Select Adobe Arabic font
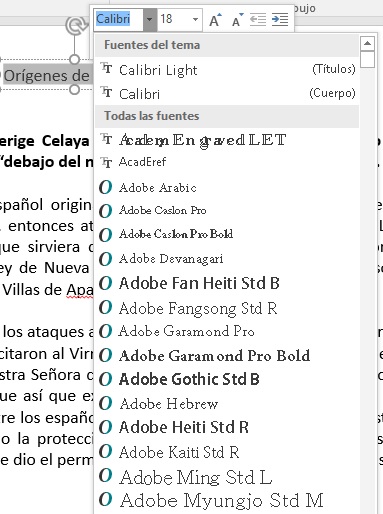The height and width of the screenshot is (514, 383). (227, 187)
